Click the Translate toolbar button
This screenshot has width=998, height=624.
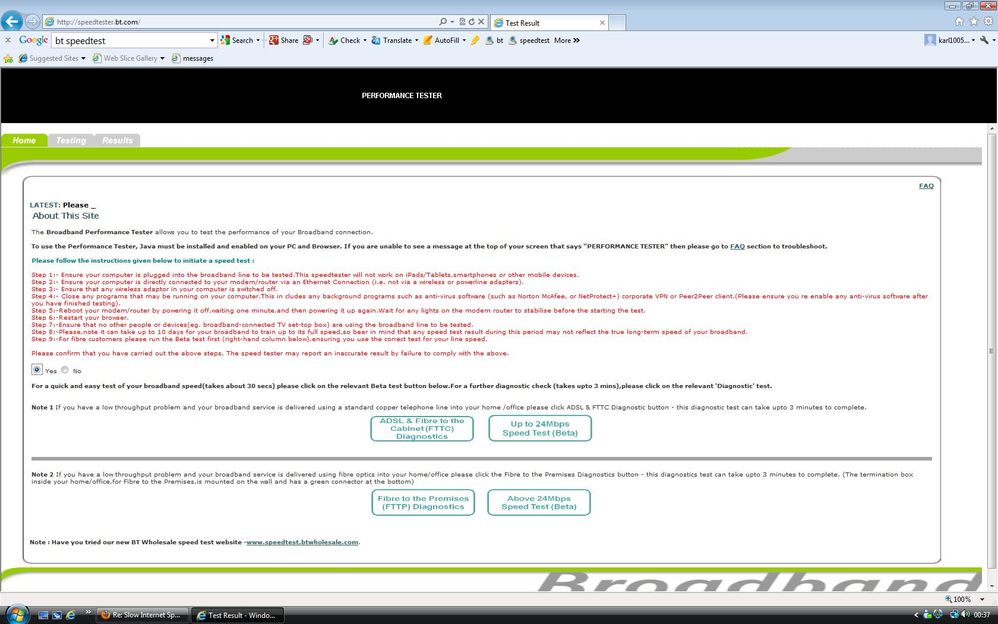(392, 40)
